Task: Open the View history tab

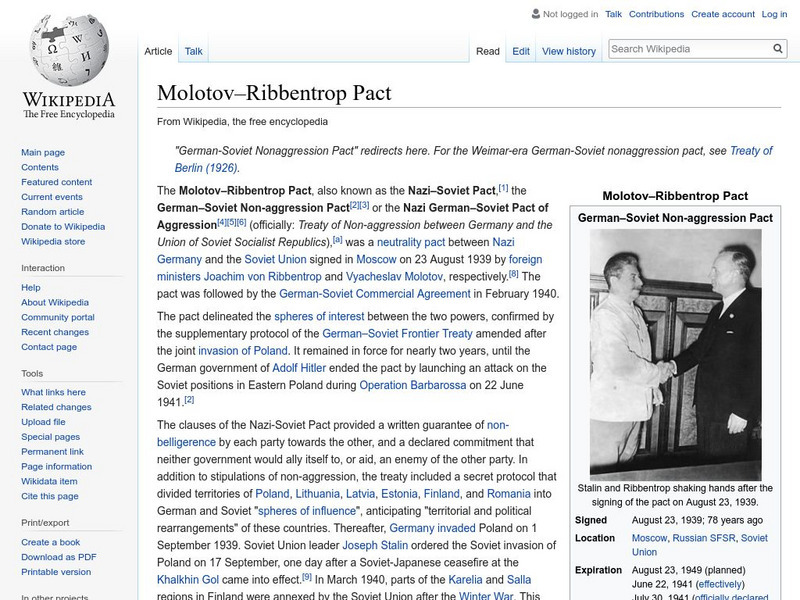Action: pyautogui.click(x=569, y=51)
